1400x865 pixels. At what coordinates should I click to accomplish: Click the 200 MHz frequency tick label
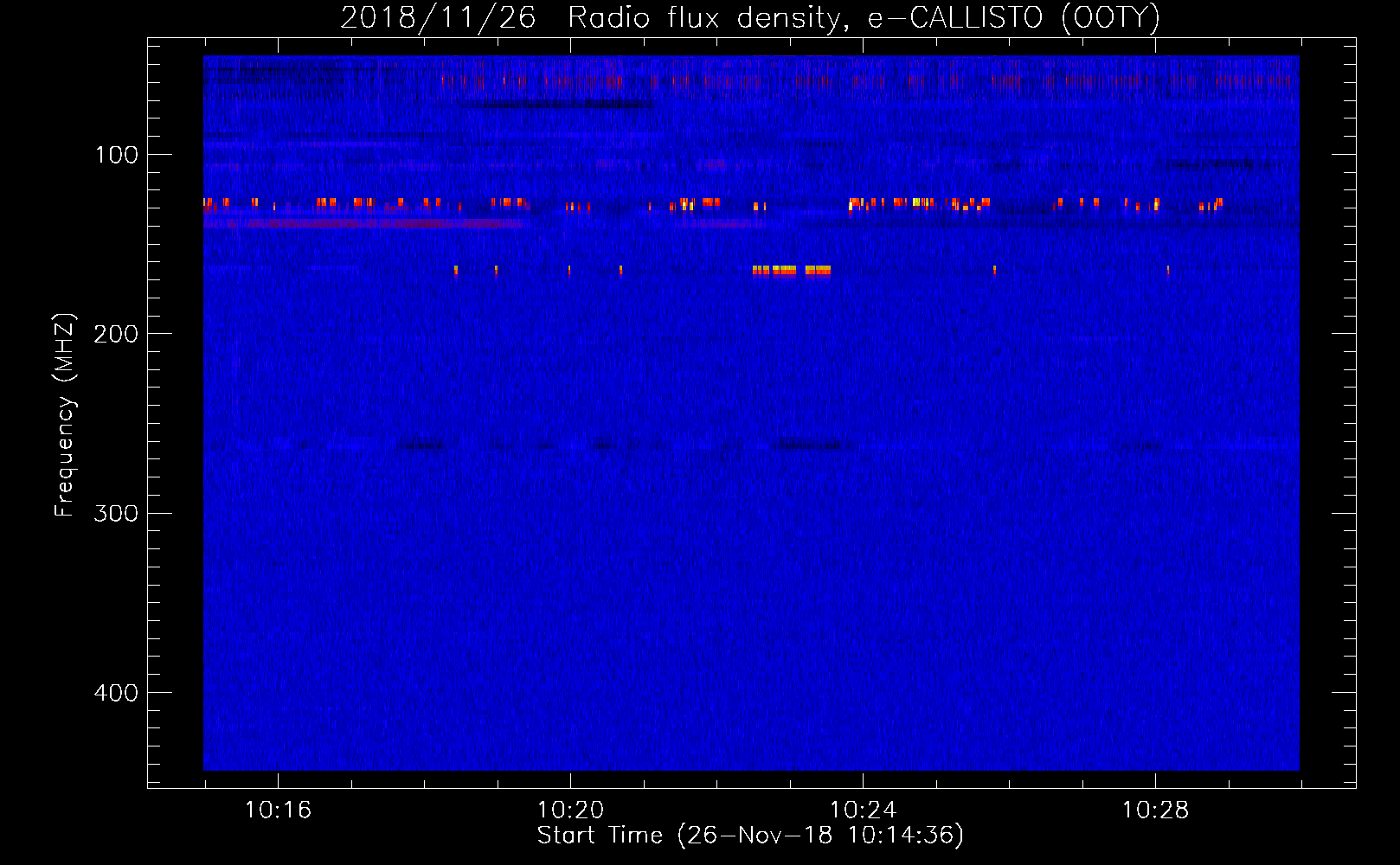(116, 334)
